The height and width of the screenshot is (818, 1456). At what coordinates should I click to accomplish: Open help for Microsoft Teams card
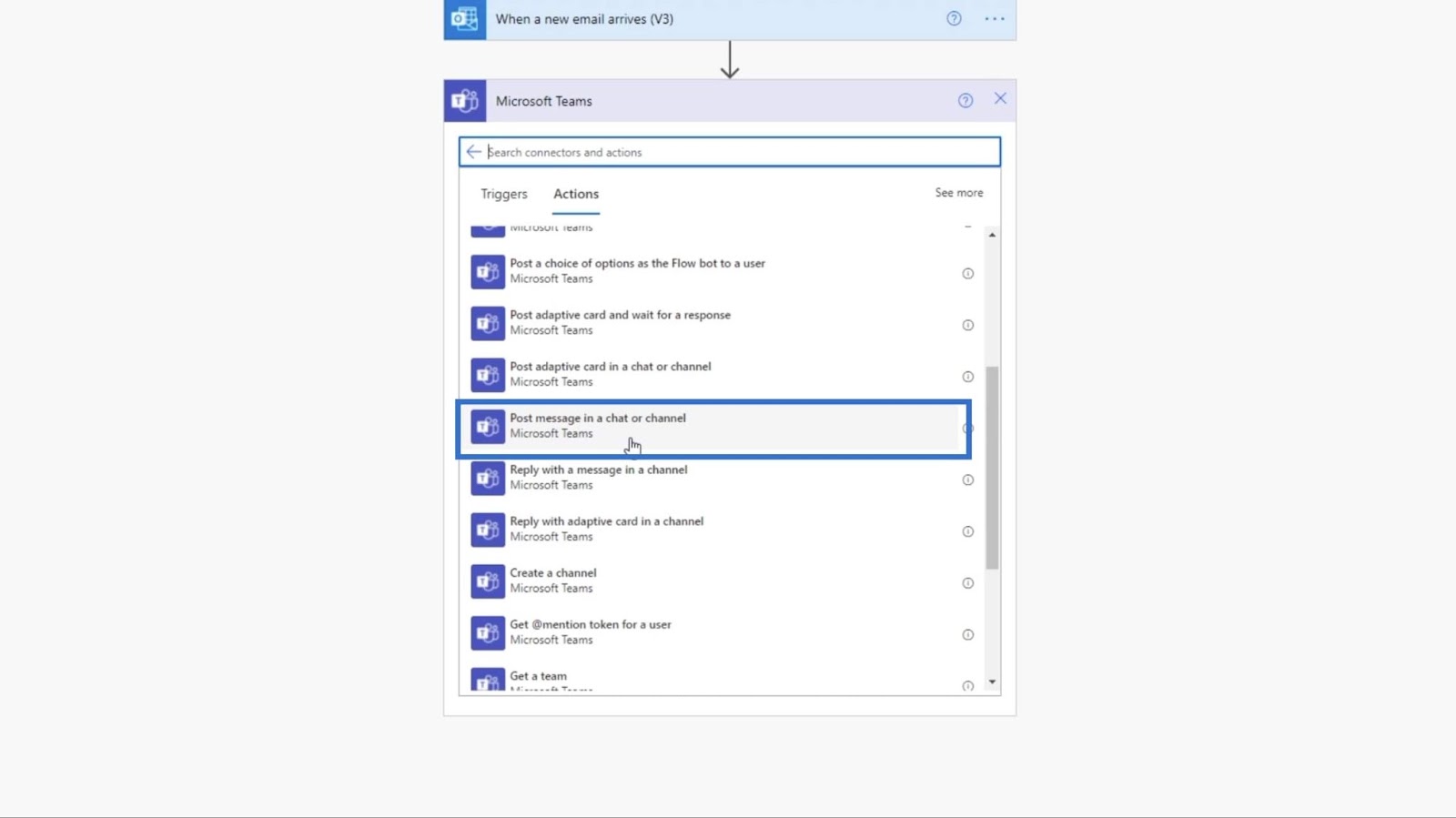(966, 101)
